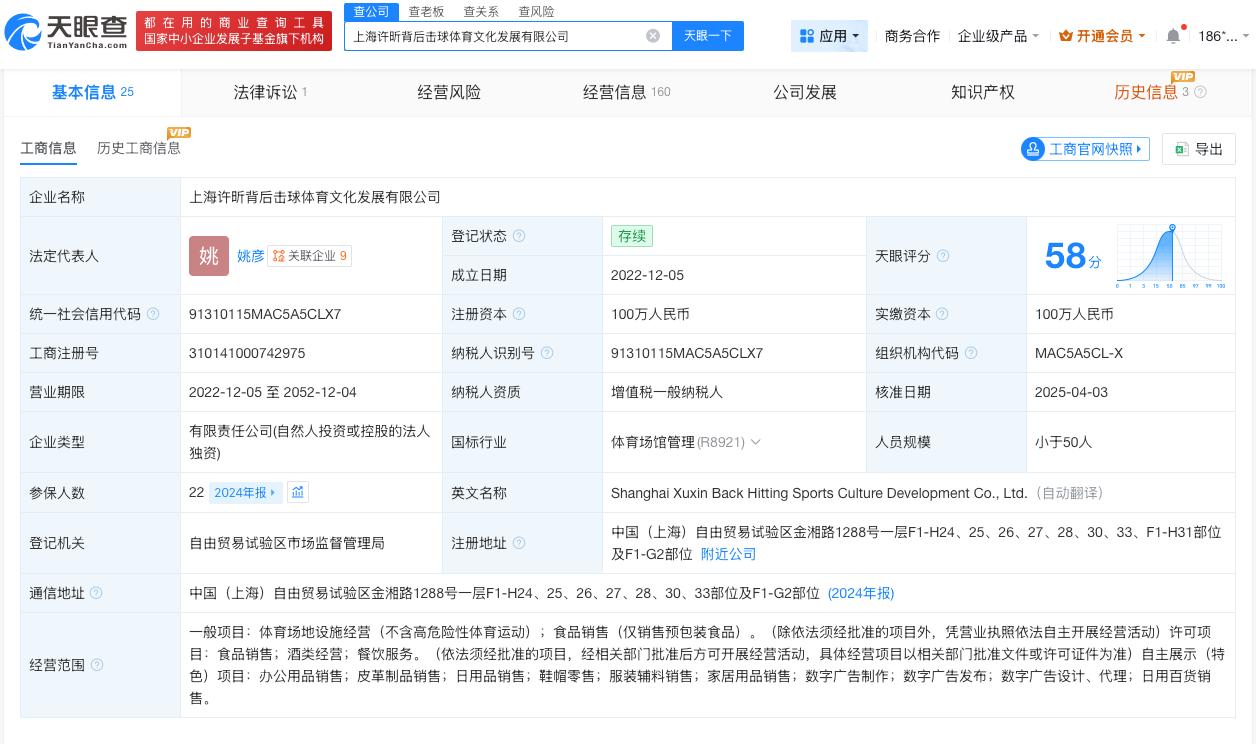Screen dimensions: 1256x744
Task: Open the help icon next to 经营范围
Action: coord(96,664)
